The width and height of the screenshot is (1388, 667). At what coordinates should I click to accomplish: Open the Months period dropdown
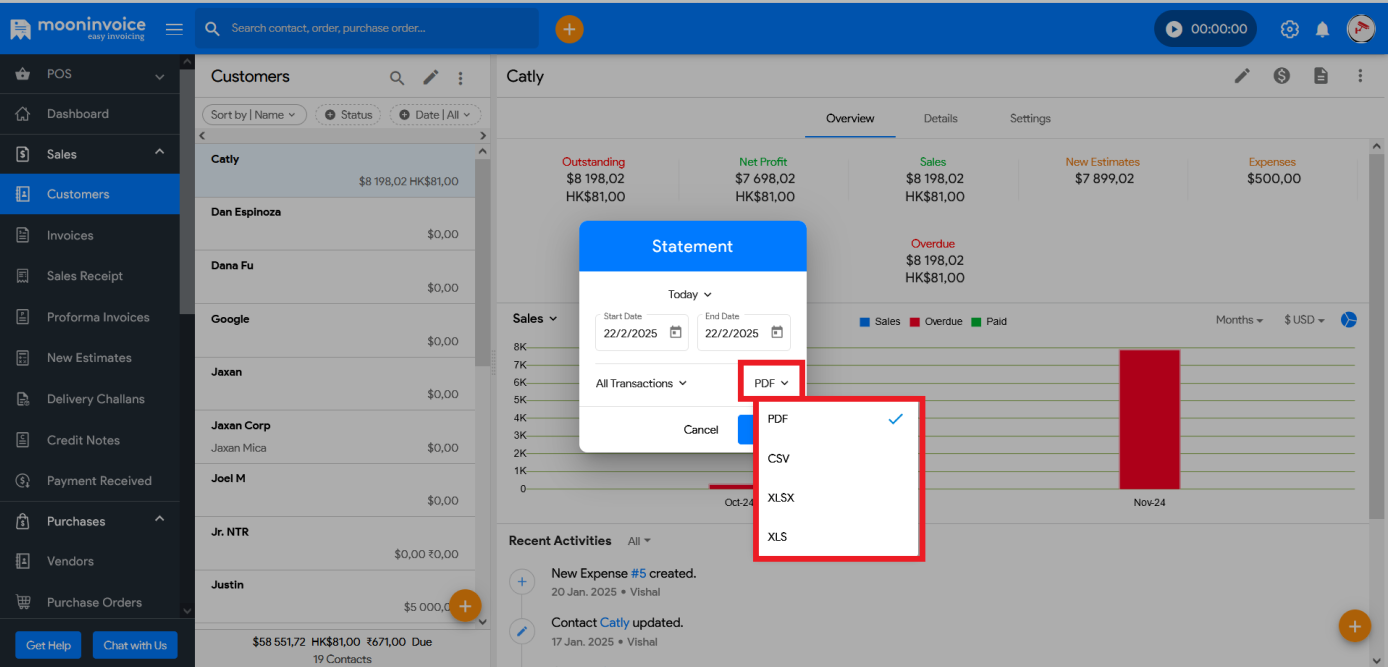(1239, 320)
